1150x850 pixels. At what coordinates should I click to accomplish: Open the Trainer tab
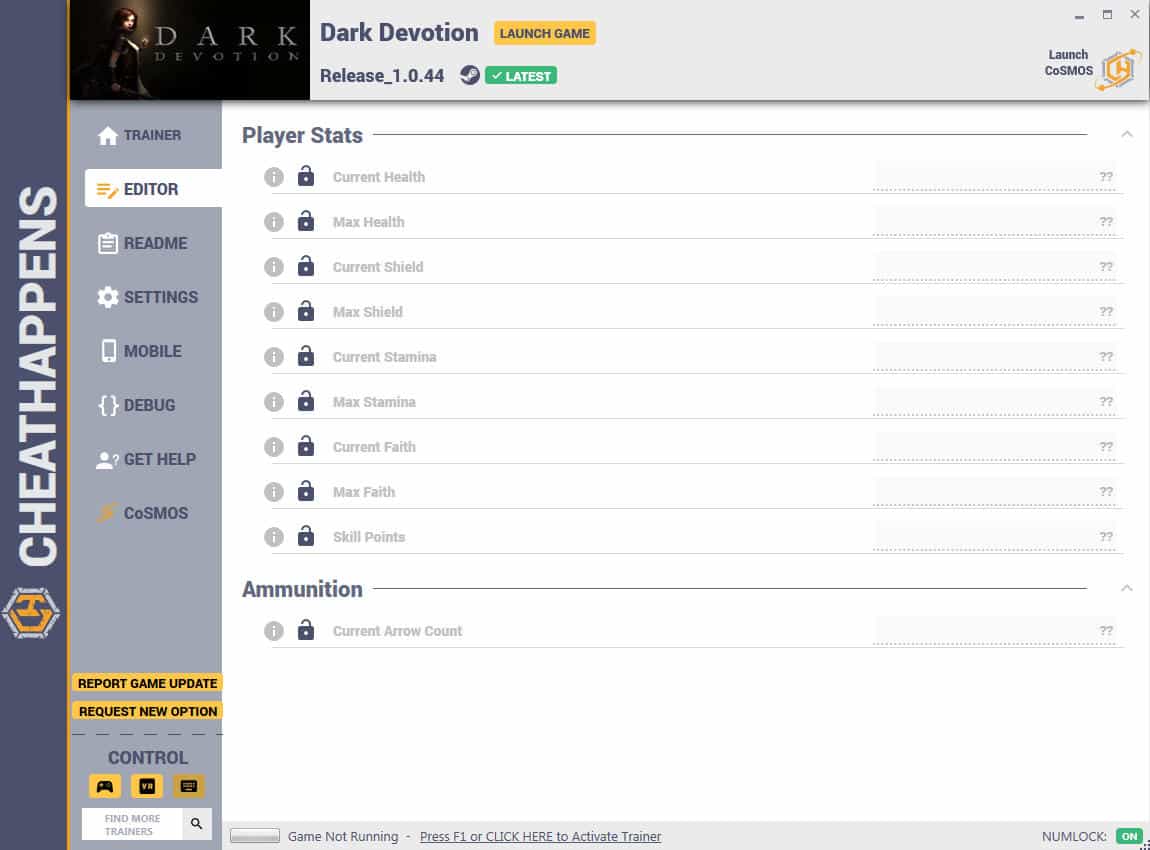[x=139, y=135]
